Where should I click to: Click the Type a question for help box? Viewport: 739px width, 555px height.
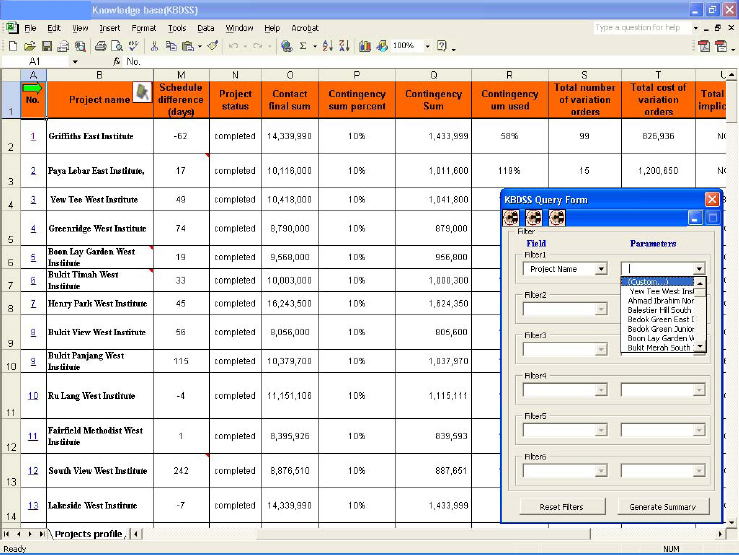tap(642, 27)
